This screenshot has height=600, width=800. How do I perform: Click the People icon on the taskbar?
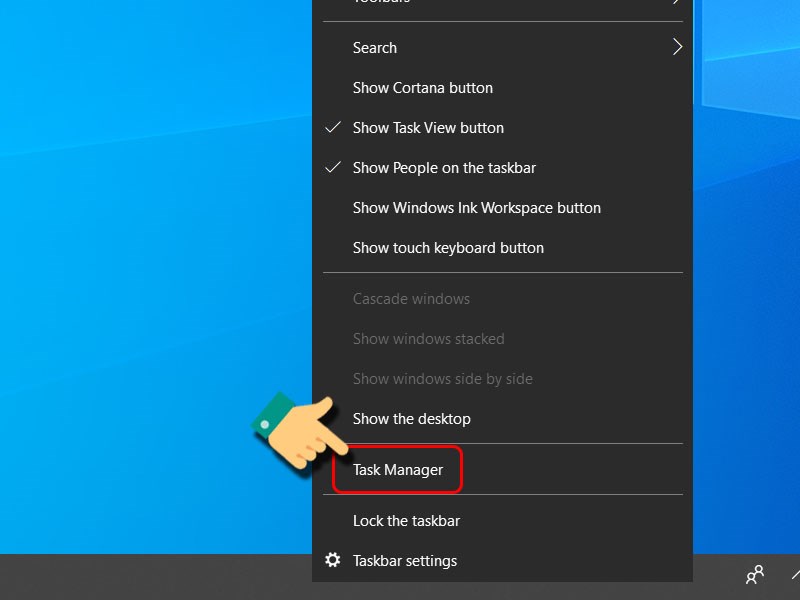click(x=755, y=575)
